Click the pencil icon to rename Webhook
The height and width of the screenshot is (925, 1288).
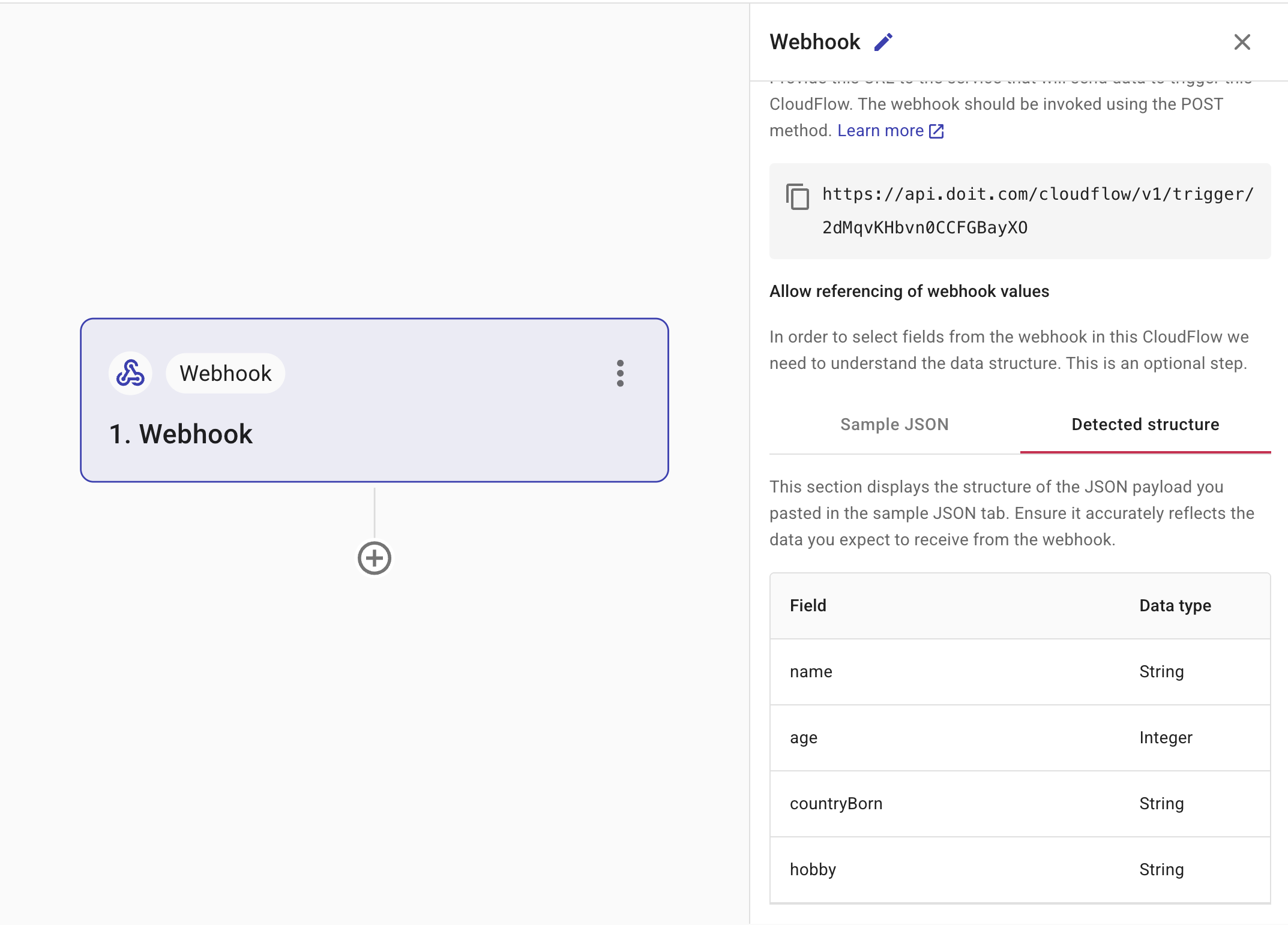click(x=882, y=42)
